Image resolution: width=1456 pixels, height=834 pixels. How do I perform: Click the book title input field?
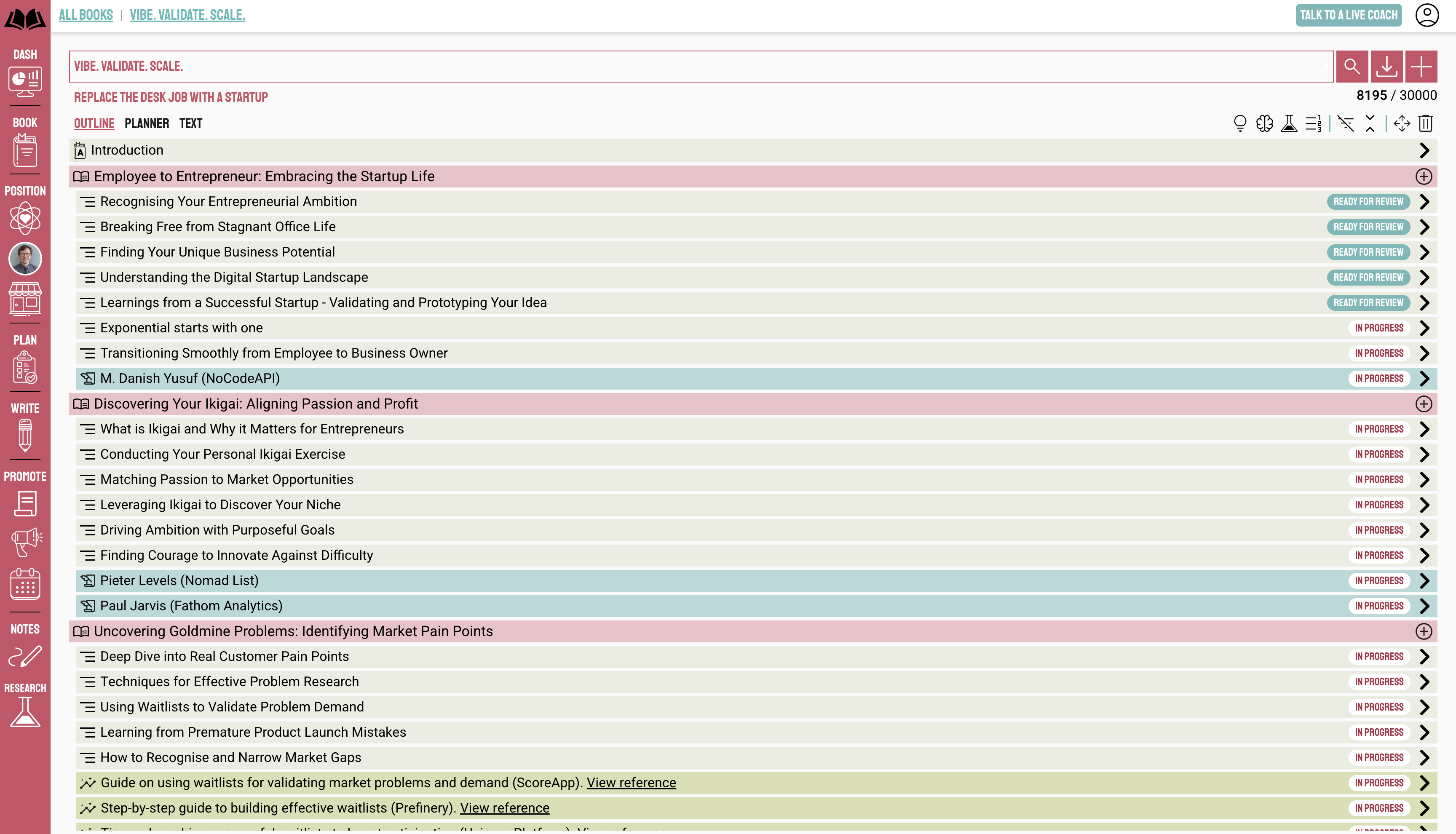tap(687, 67)
